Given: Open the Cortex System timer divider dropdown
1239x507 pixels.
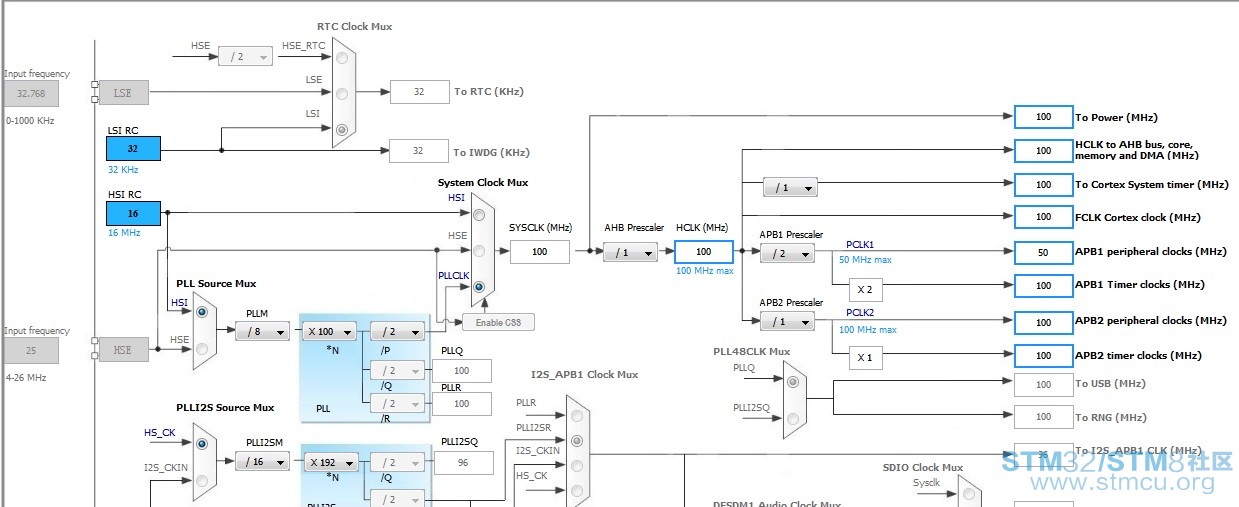Looking at the screenshot, I should [x=790, y=187].
